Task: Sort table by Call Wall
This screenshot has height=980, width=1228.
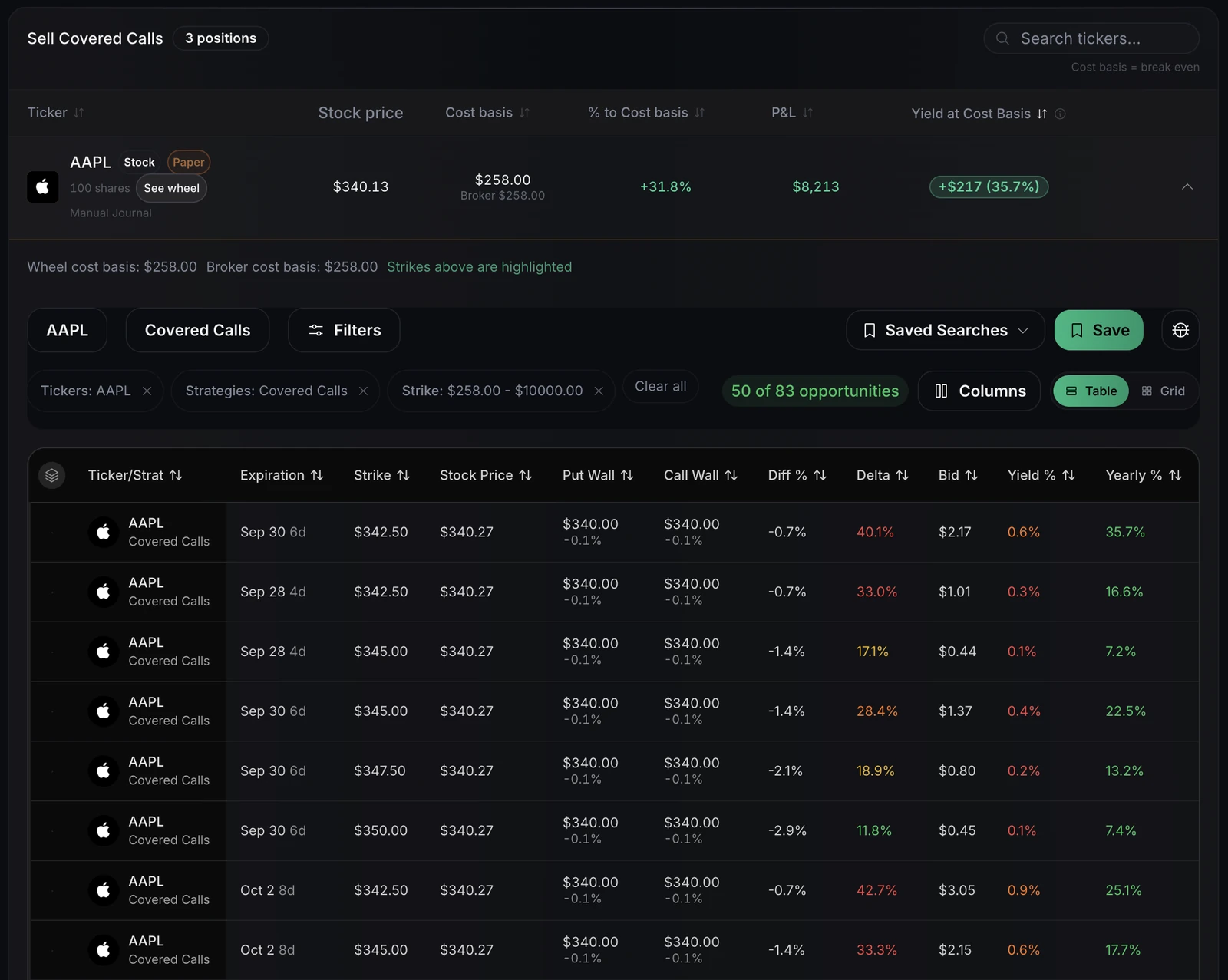Action: click(701, 475)
